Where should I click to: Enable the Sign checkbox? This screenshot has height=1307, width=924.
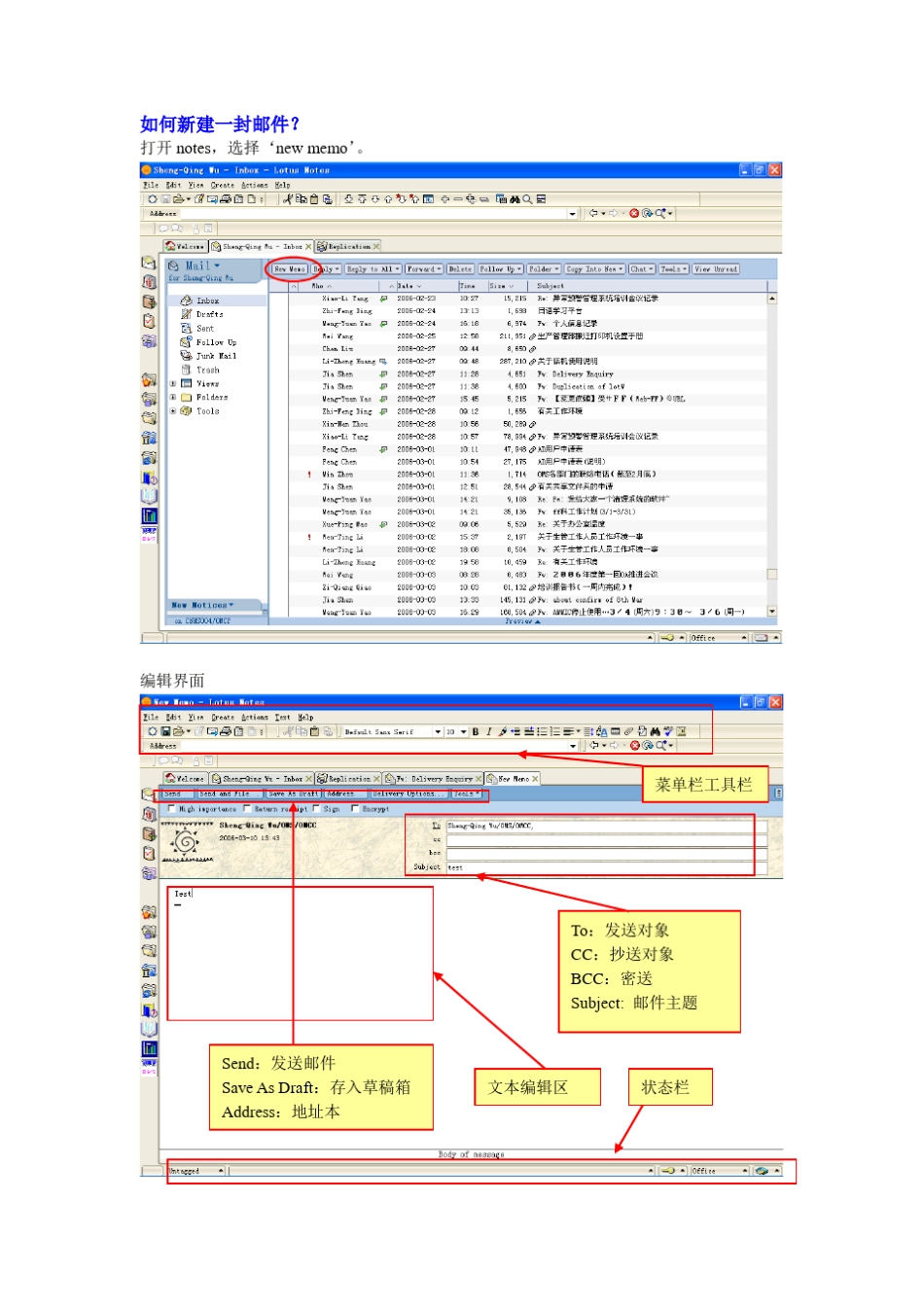pyautogui.click(x=316, y=809)
